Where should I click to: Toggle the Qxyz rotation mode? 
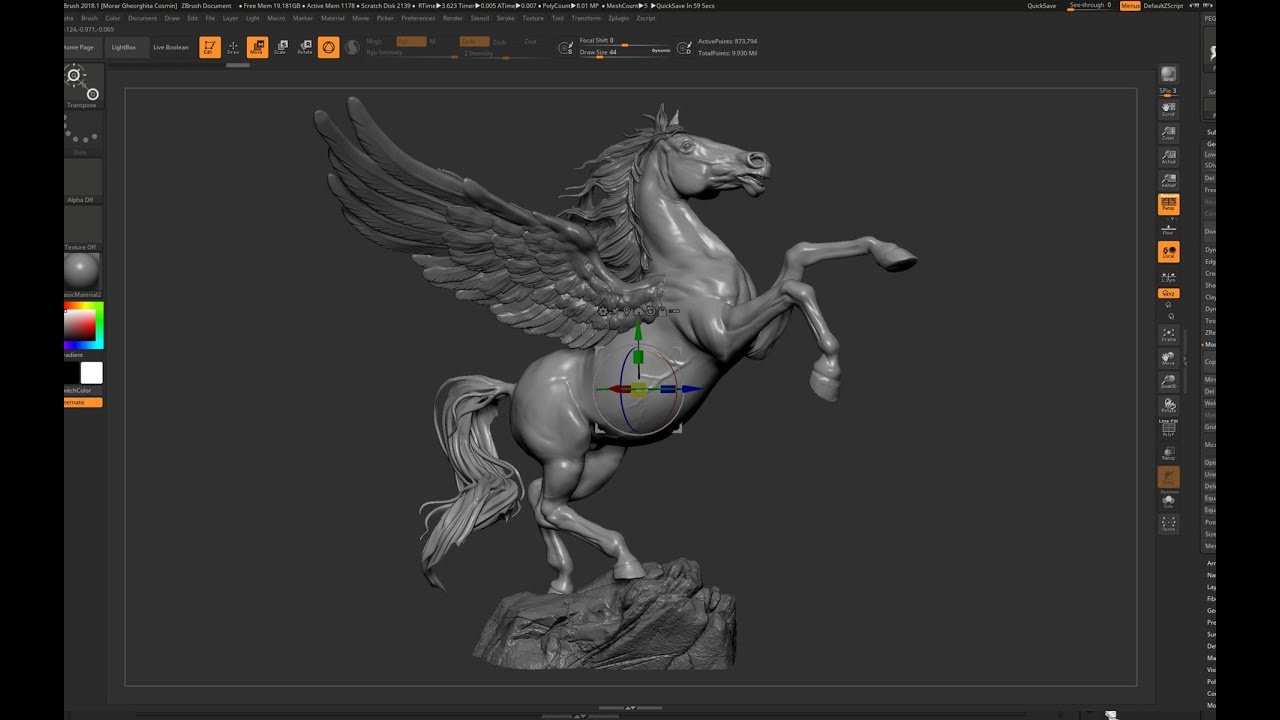pyautogui.click(x=1168, y=294)
